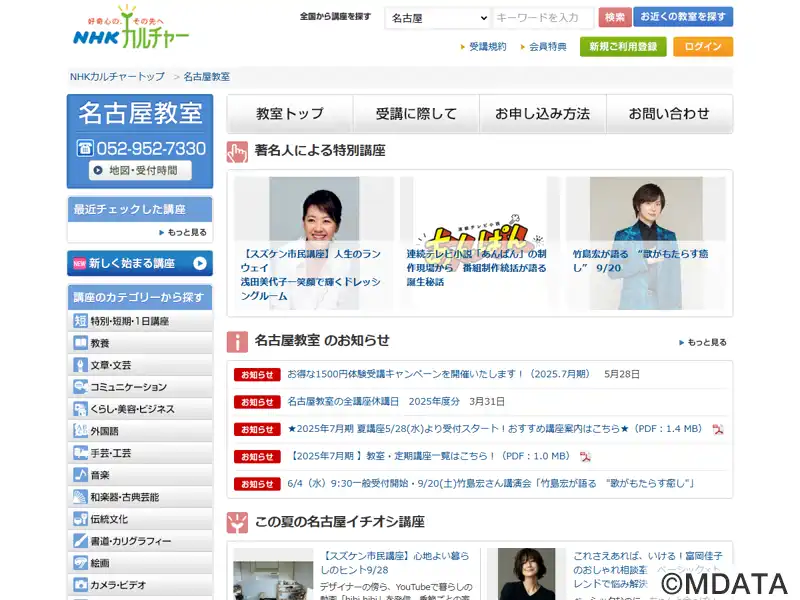Screen dimensions: 800x600
Task: Click PDF icon on 1.0 MB notice
Action: [x=585, y=456]
